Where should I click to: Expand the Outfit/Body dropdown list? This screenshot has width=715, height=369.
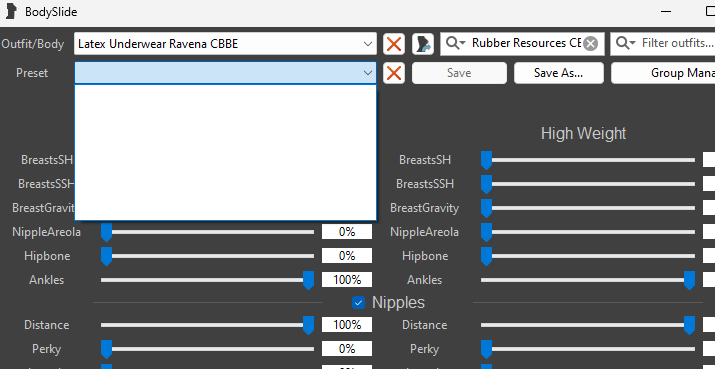368,44
